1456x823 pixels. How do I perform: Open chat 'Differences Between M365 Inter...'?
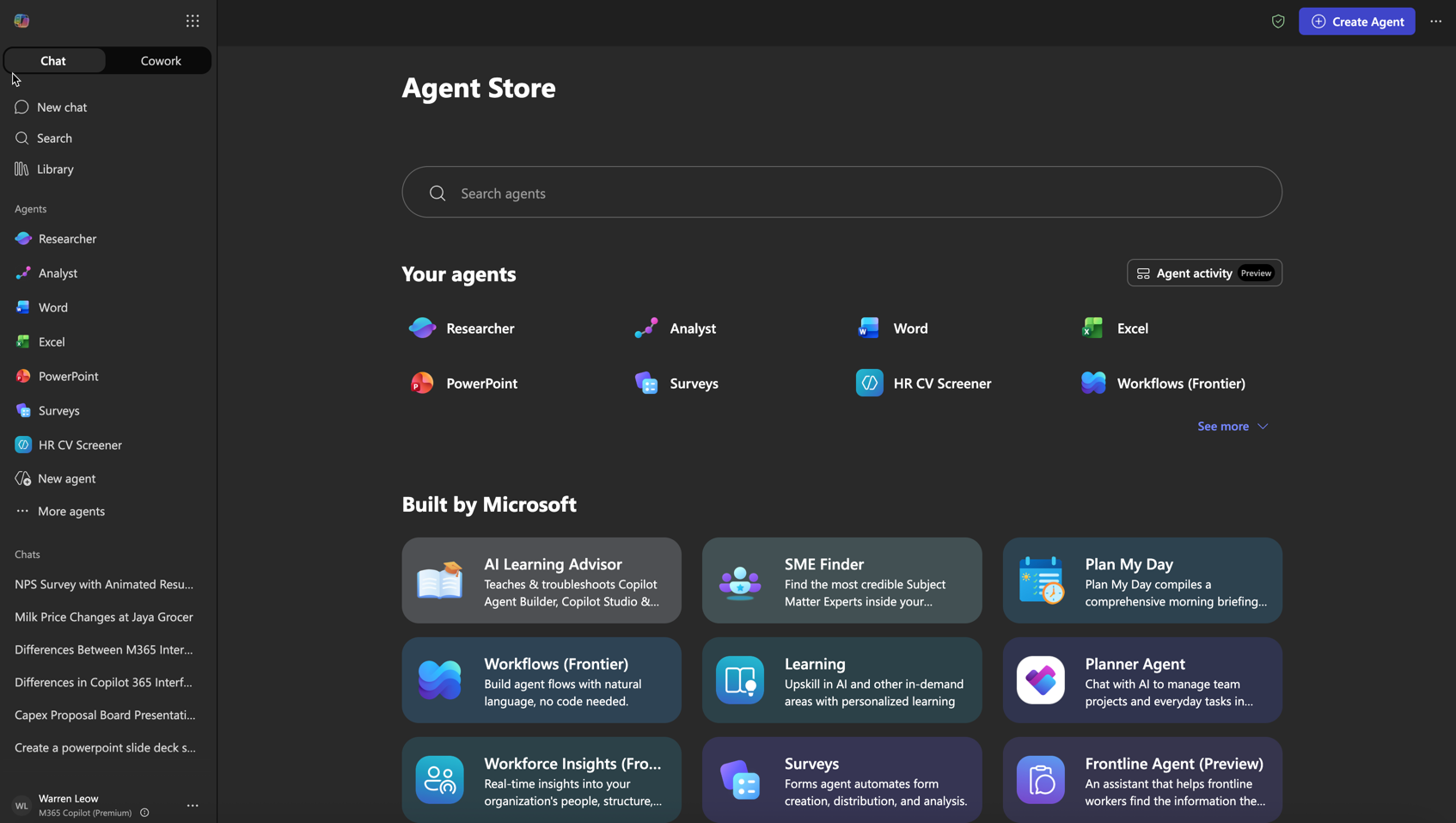coord(104,649)
